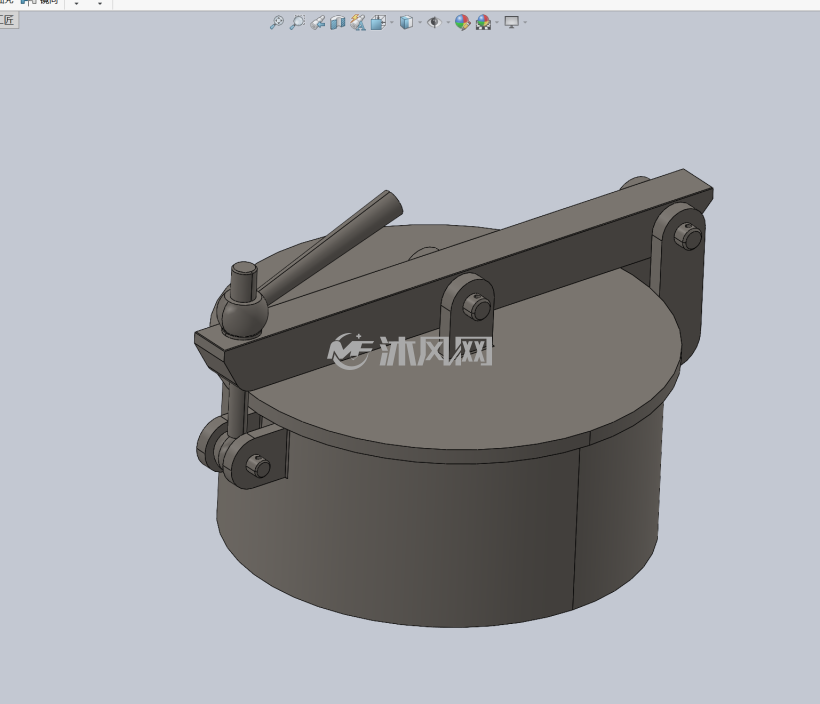This screenshot has height=704, width=820.
Task: Expand the Hide/Show Items dropdown arrow
Action: [448, 22]
